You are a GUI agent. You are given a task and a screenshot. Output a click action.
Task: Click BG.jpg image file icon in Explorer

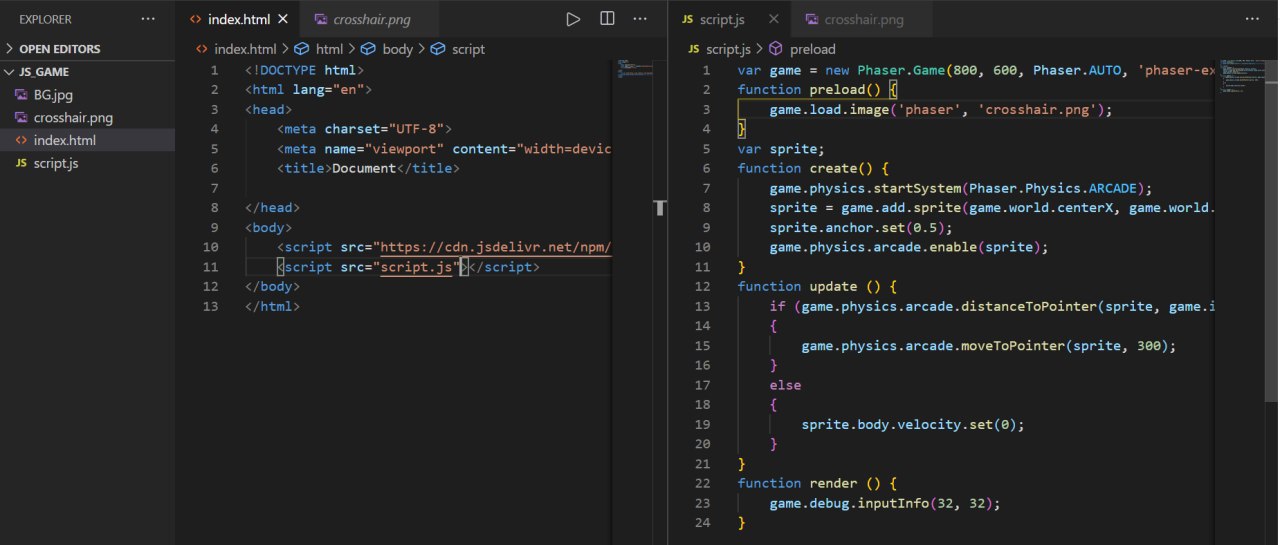pyautogui.click(x=22, y=95)
